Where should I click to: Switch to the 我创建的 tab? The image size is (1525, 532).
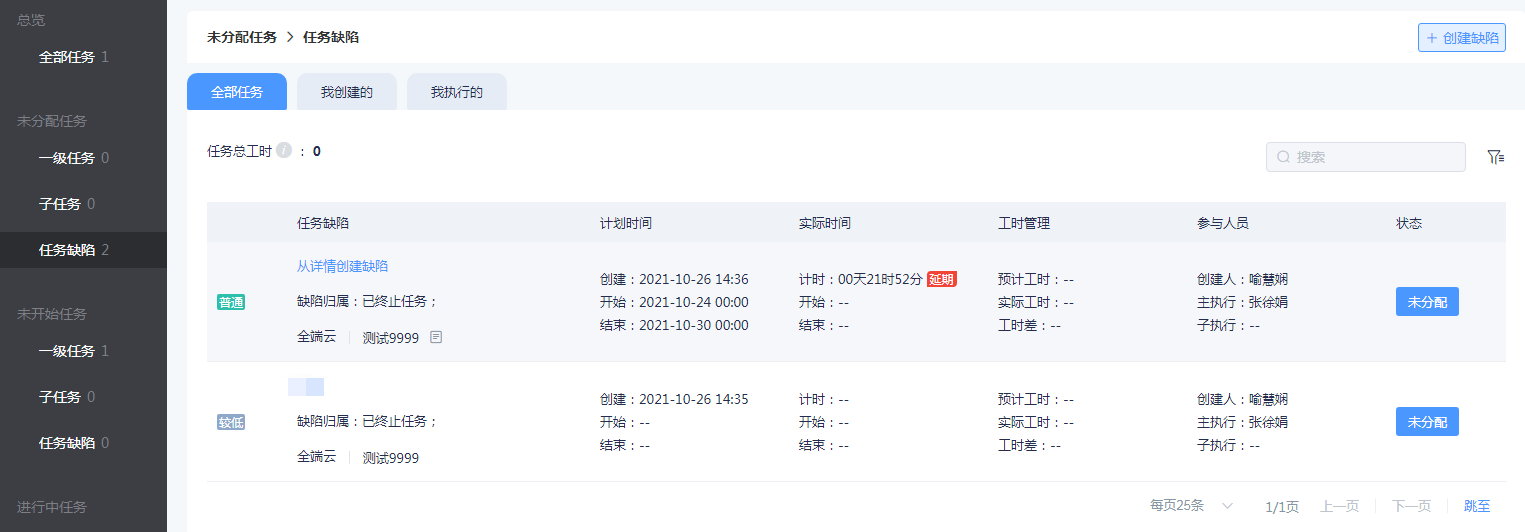(x=347, y=92)
